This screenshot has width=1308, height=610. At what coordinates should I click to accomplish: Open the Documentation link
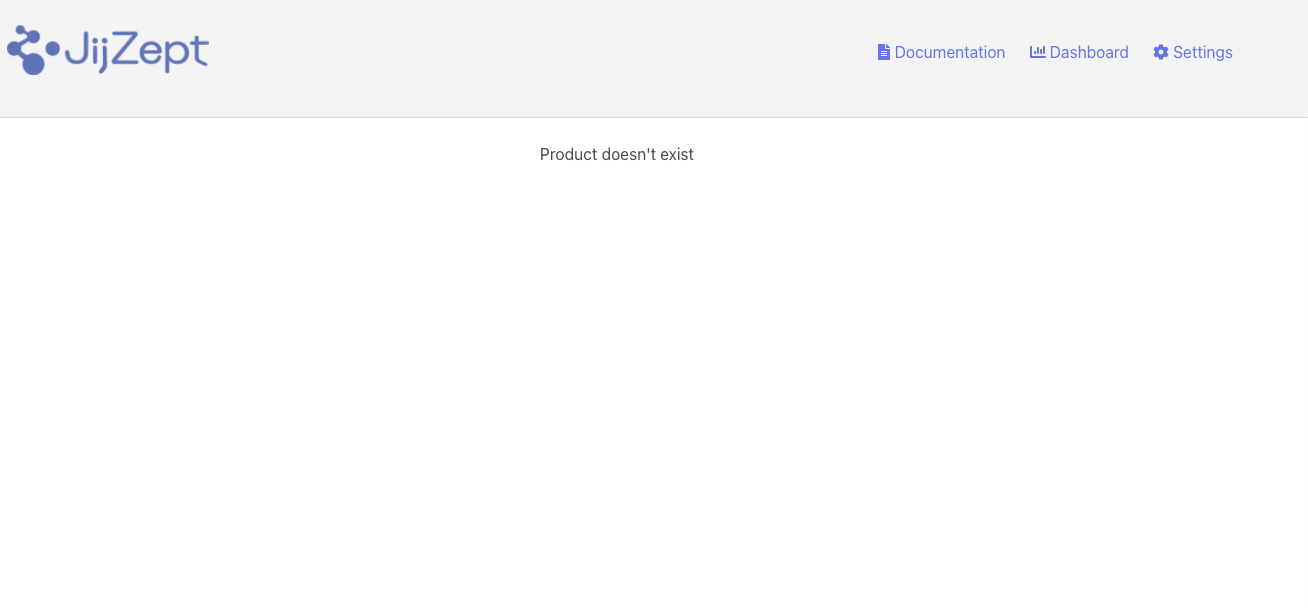point(941,52)
